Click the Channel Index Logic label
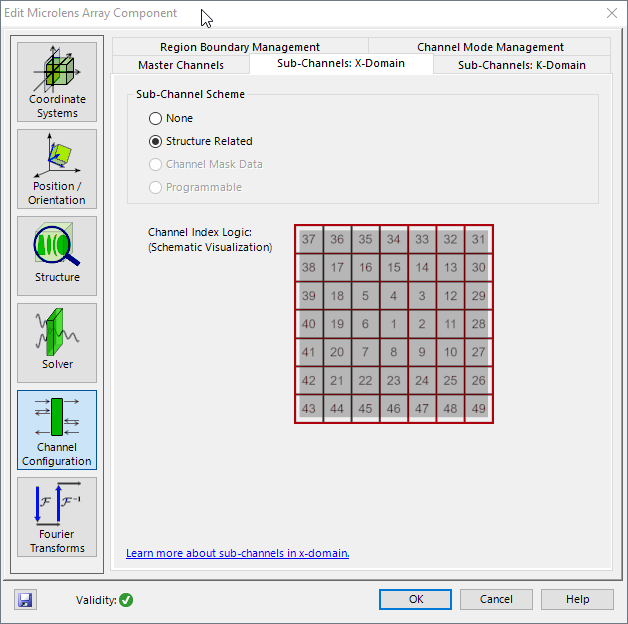Viewport: 628px width, 624px height. click(x=200, y=232)
